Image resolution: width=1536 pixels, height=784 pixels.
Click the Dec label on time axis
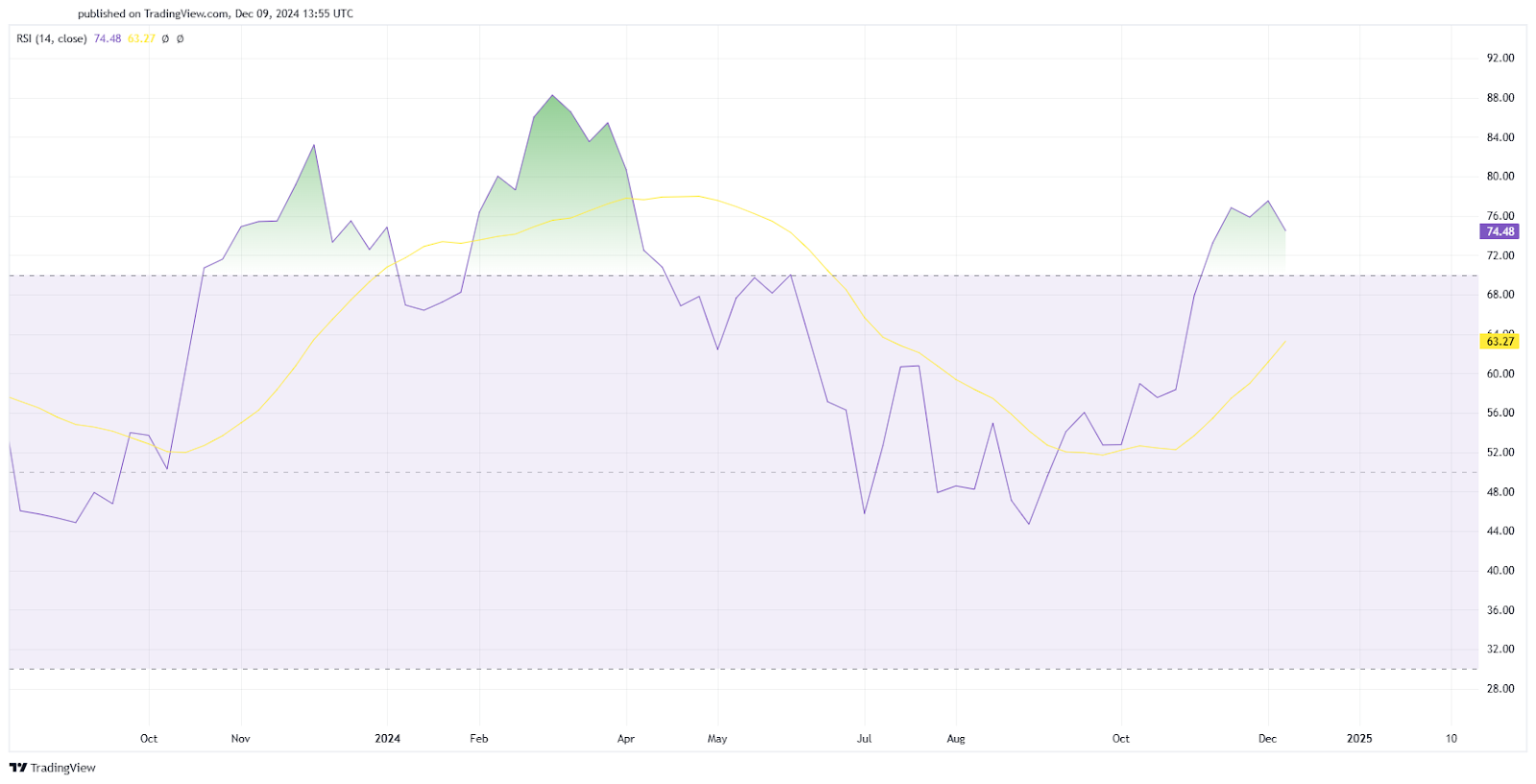tap(1267, 739)
